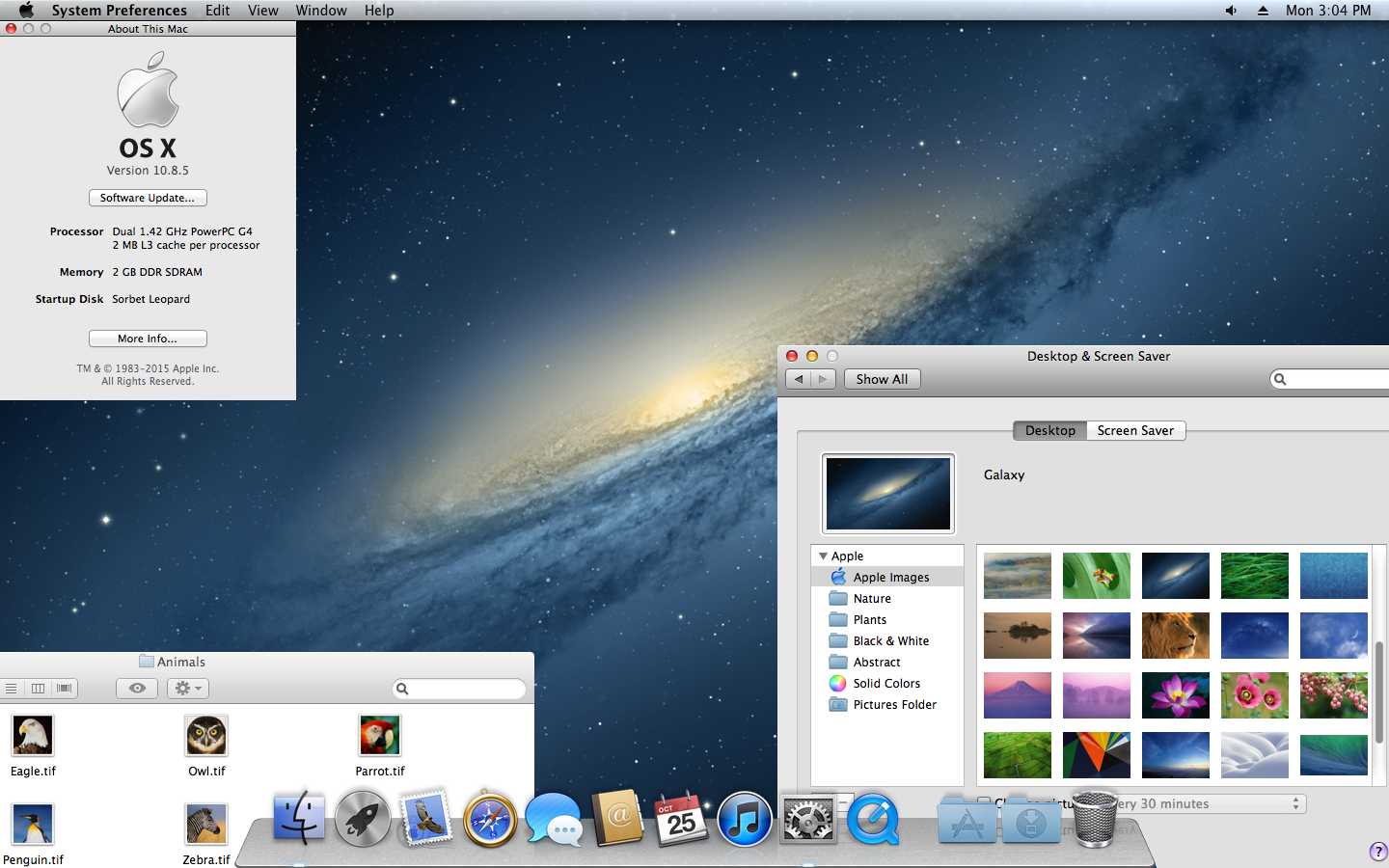Open the picture change interval dropdown
Image resolution: width=1389 pixels, height=868 pixels.
click(1206, 803)
